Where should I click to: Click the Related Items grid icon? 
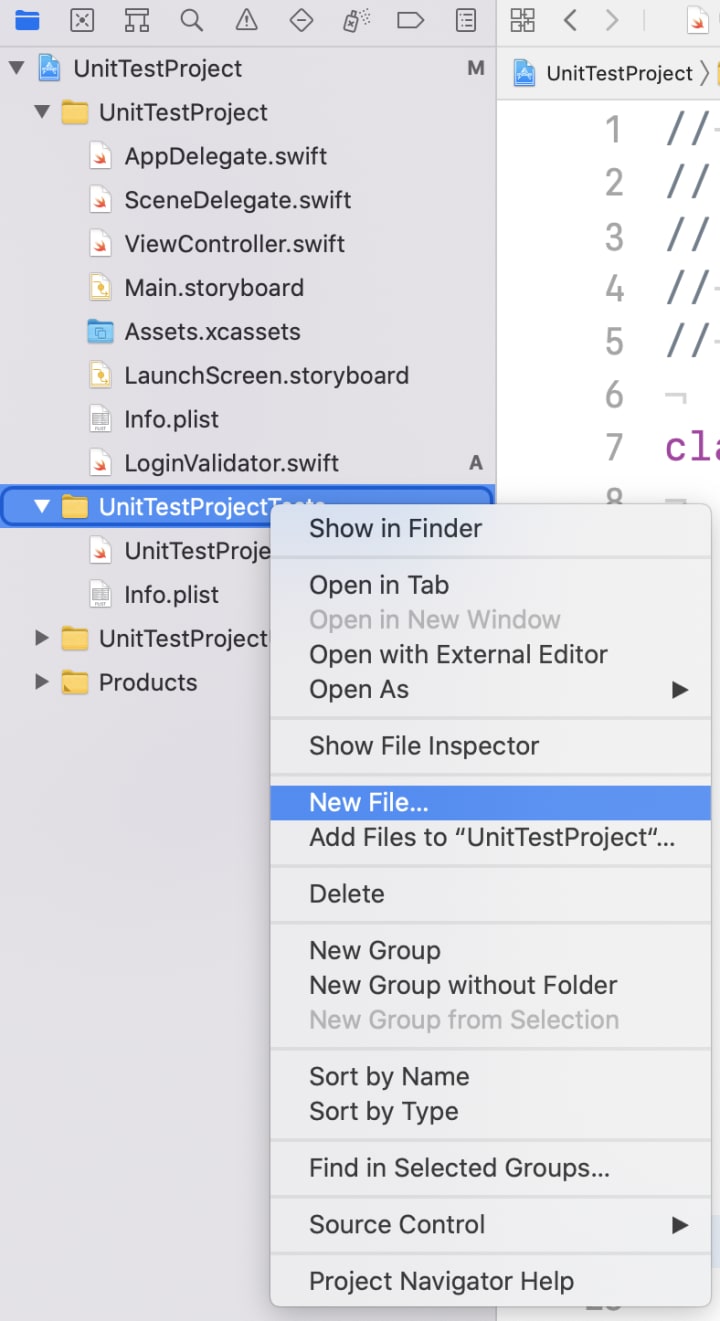click(522, 20)
